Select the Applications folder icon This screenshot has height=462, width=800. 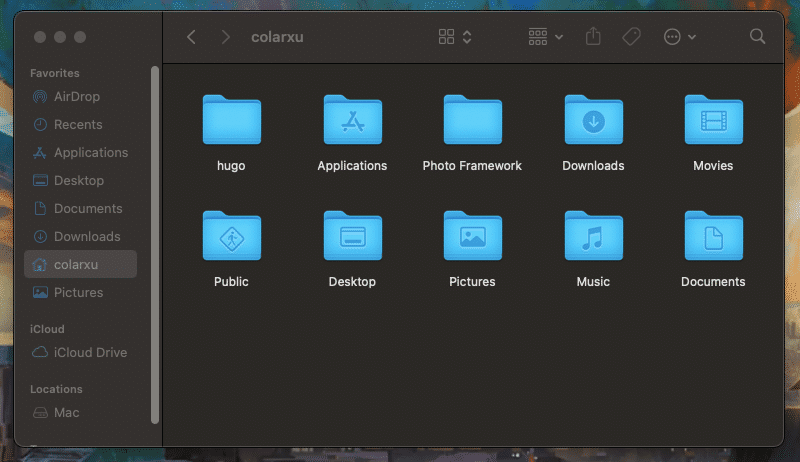(353, 120)
